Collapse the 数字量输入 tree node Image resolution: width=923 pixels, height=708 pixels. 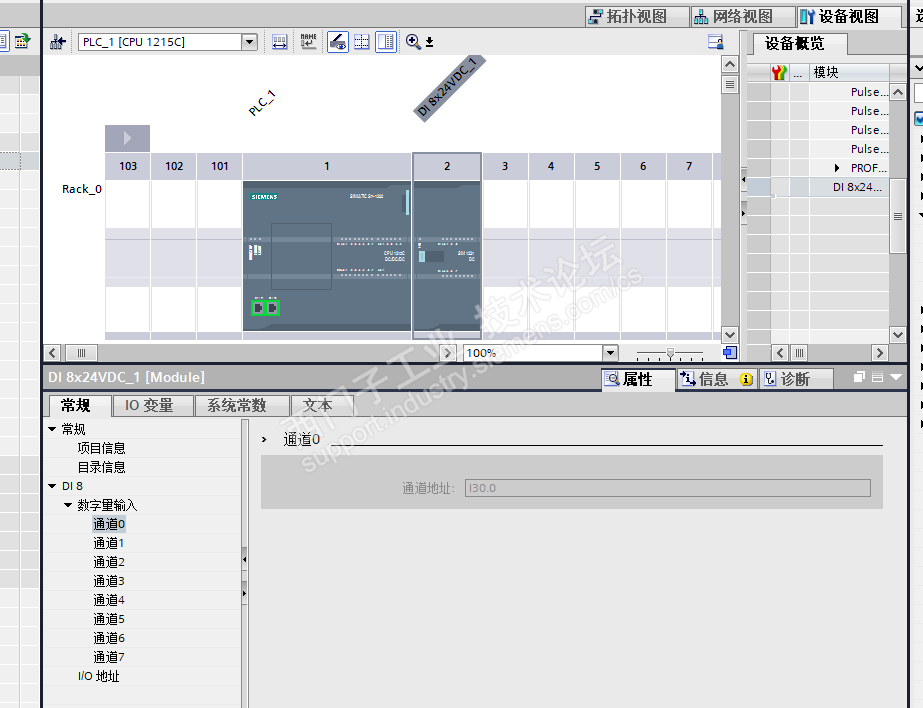[68, 505]
